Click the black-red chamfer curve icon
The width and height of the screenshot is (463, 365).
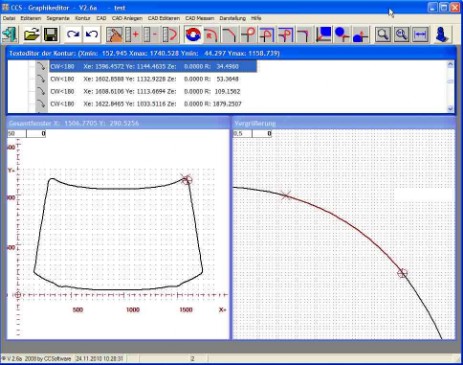[x=230, y=34]
